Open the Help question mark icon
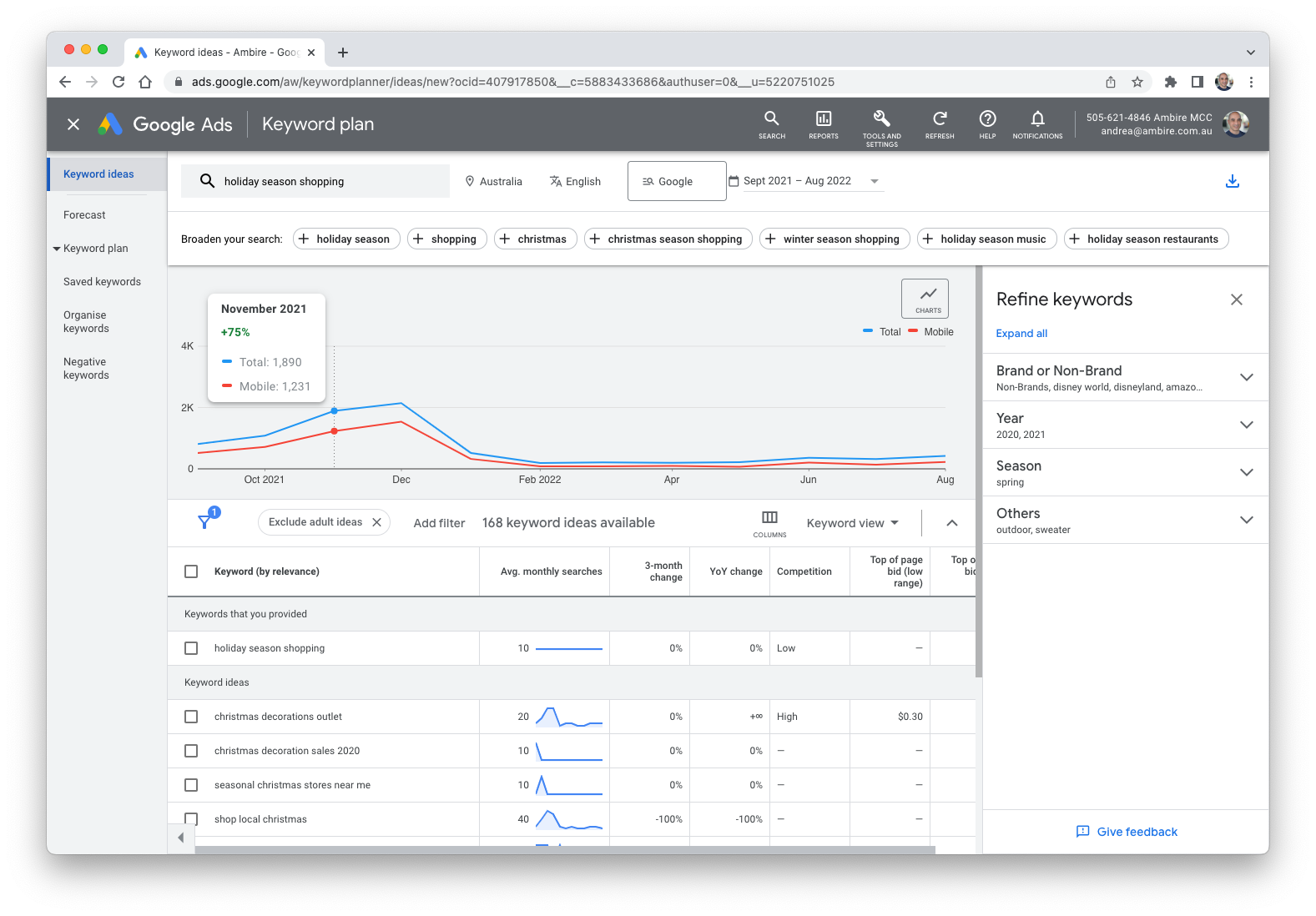Image resolution: width=1316 pixels, height=916 pixels. 987,124
